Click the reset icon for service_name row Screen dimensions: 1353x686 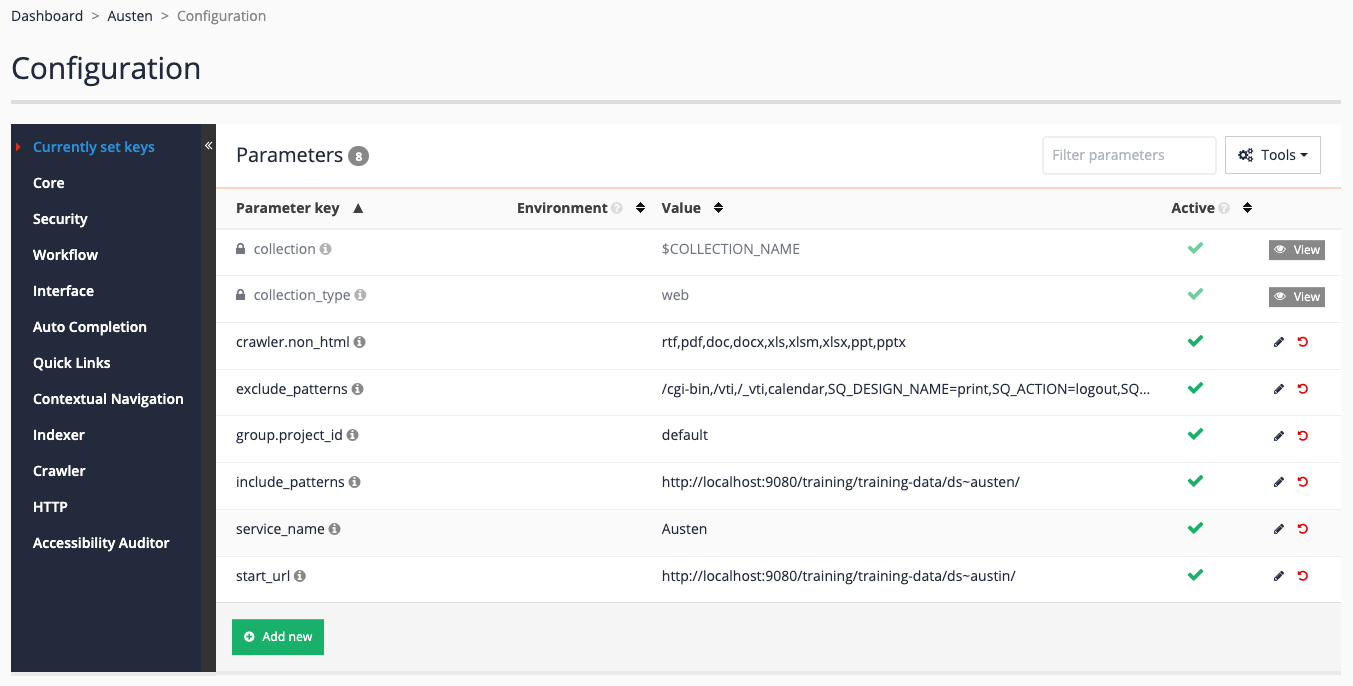click(x=1302, y=529)
